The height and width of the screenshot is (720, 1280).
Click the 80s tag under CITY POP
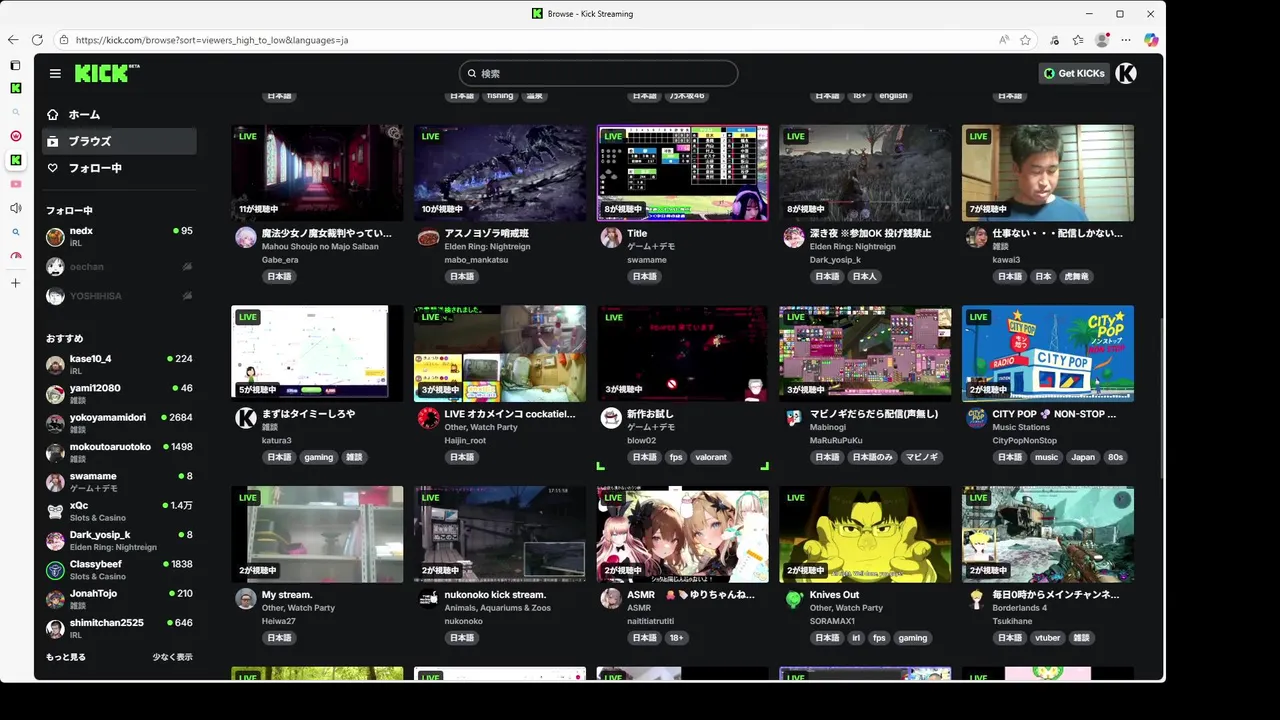[x=1115, y=457]
